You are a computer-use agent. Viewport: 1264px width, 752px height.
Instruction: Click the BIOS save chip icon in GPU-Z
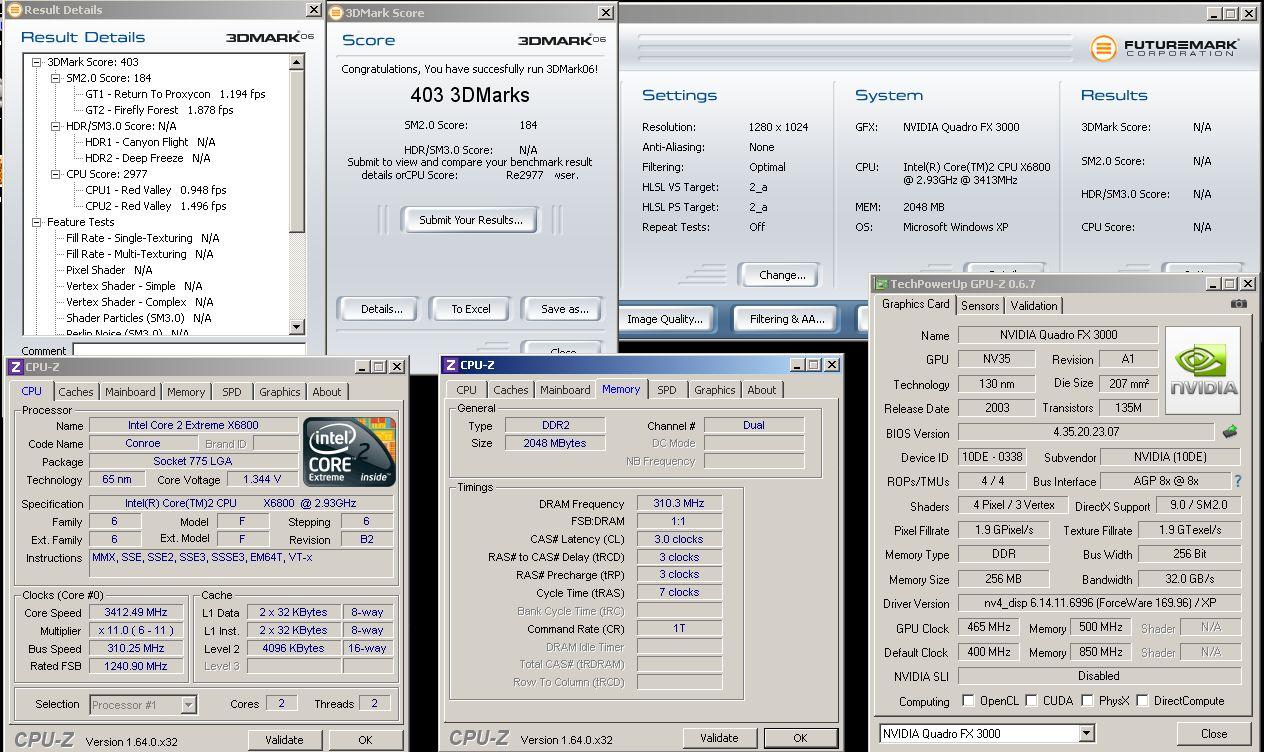pyautogui.click(x=1230, y=432)
